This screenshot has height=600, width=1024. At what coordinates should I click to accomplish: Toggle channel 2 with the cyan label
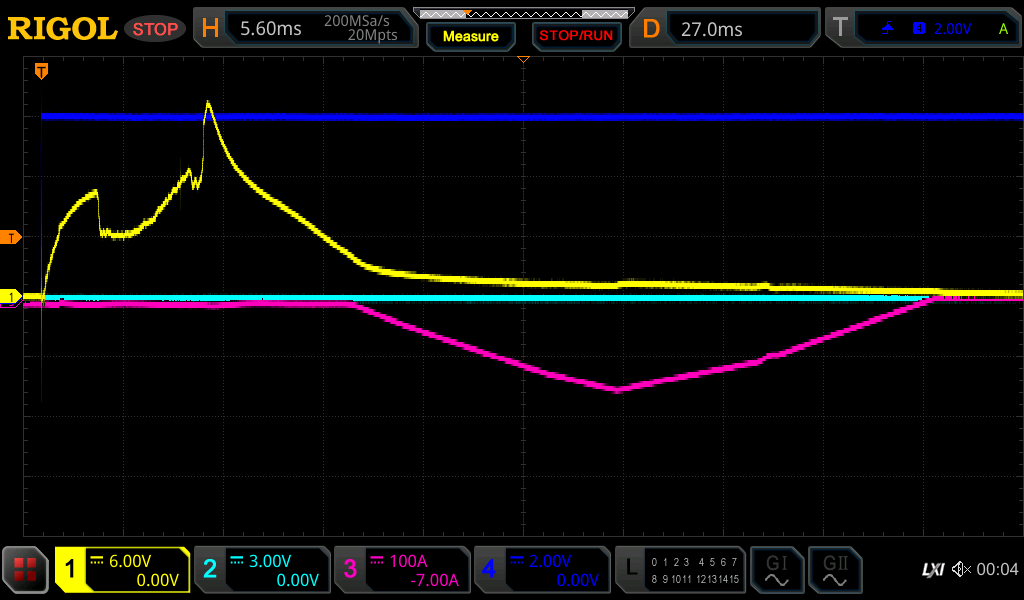(x=262, y=570)
